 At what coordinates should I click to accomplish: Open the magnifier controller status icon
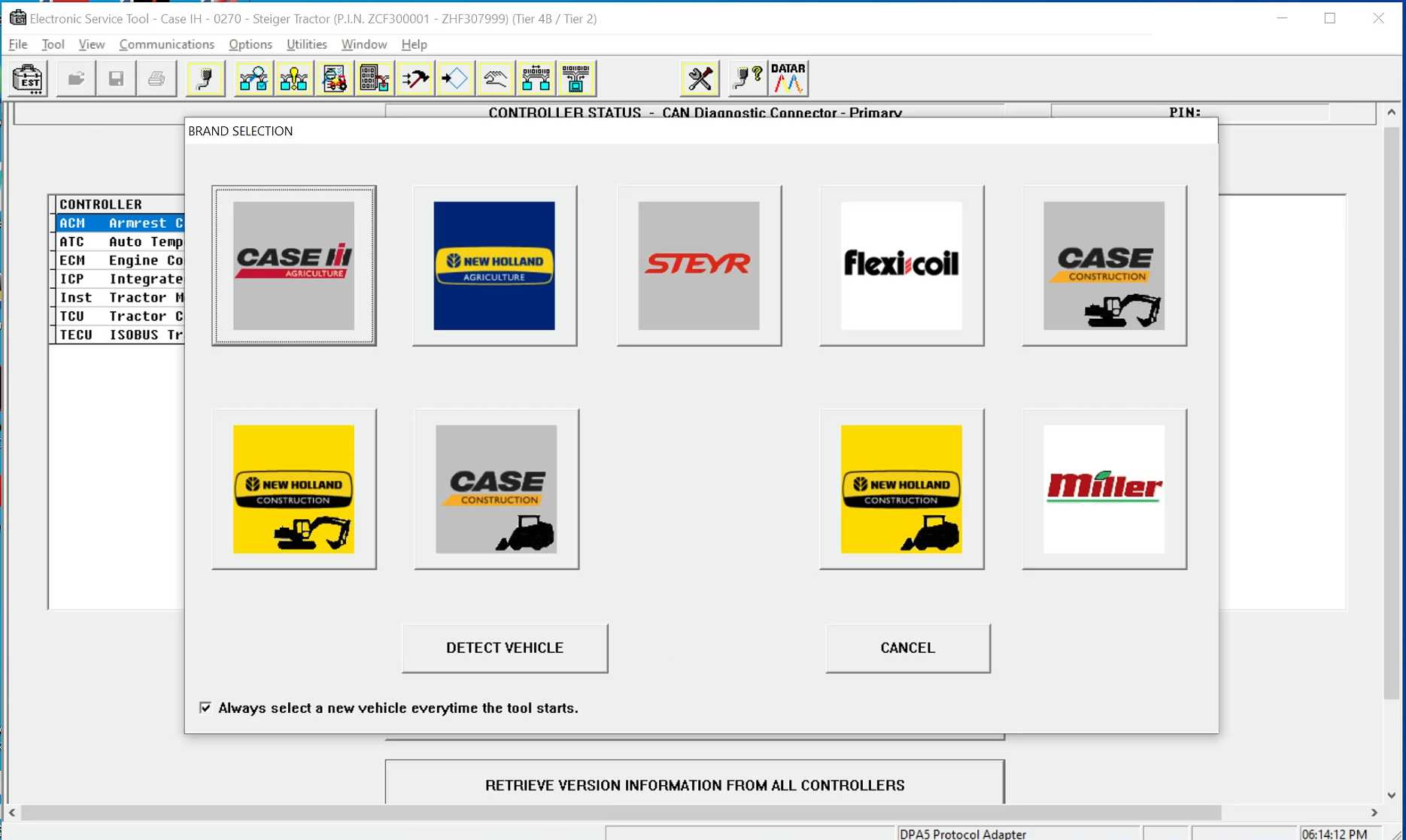tap(254, 78)
